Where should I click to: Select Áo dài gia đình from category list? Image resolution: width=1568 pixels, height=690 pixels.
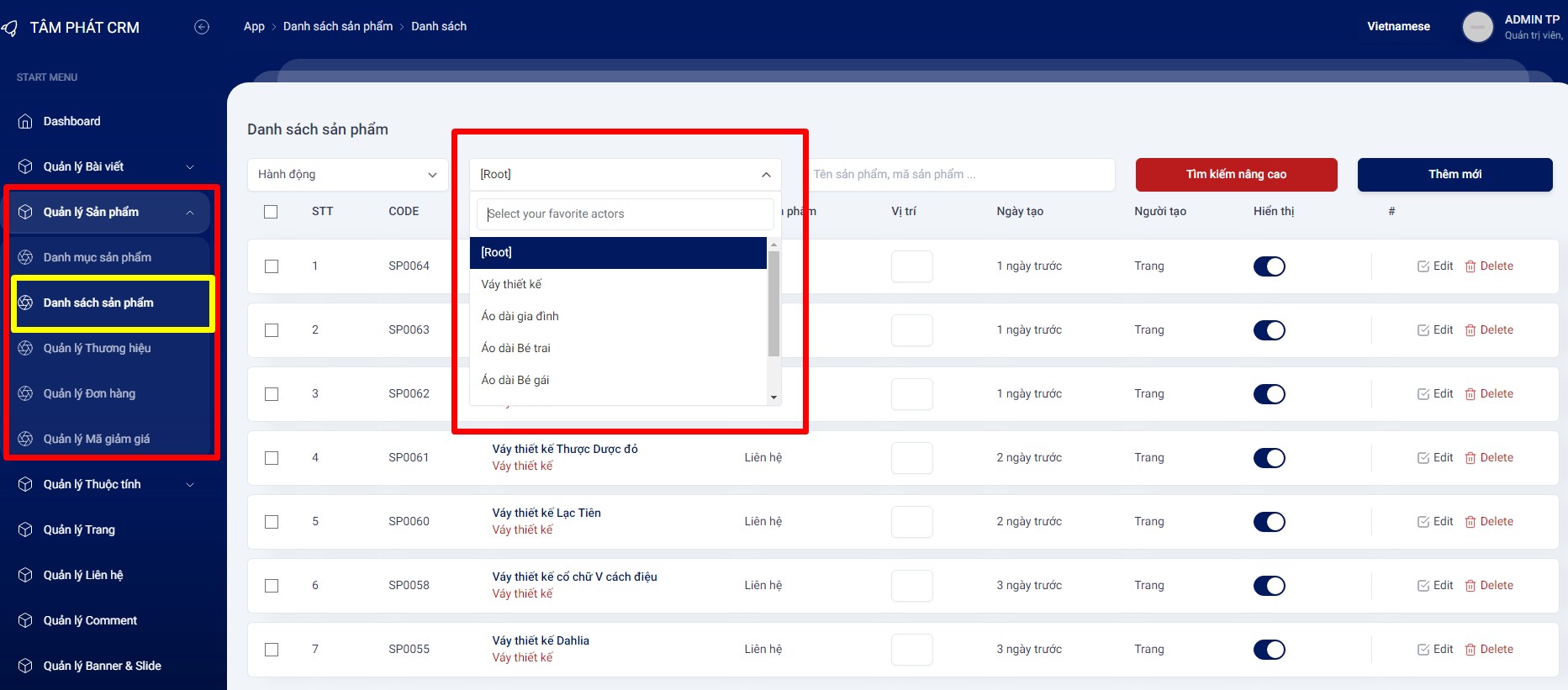click(x=520, y=317)
